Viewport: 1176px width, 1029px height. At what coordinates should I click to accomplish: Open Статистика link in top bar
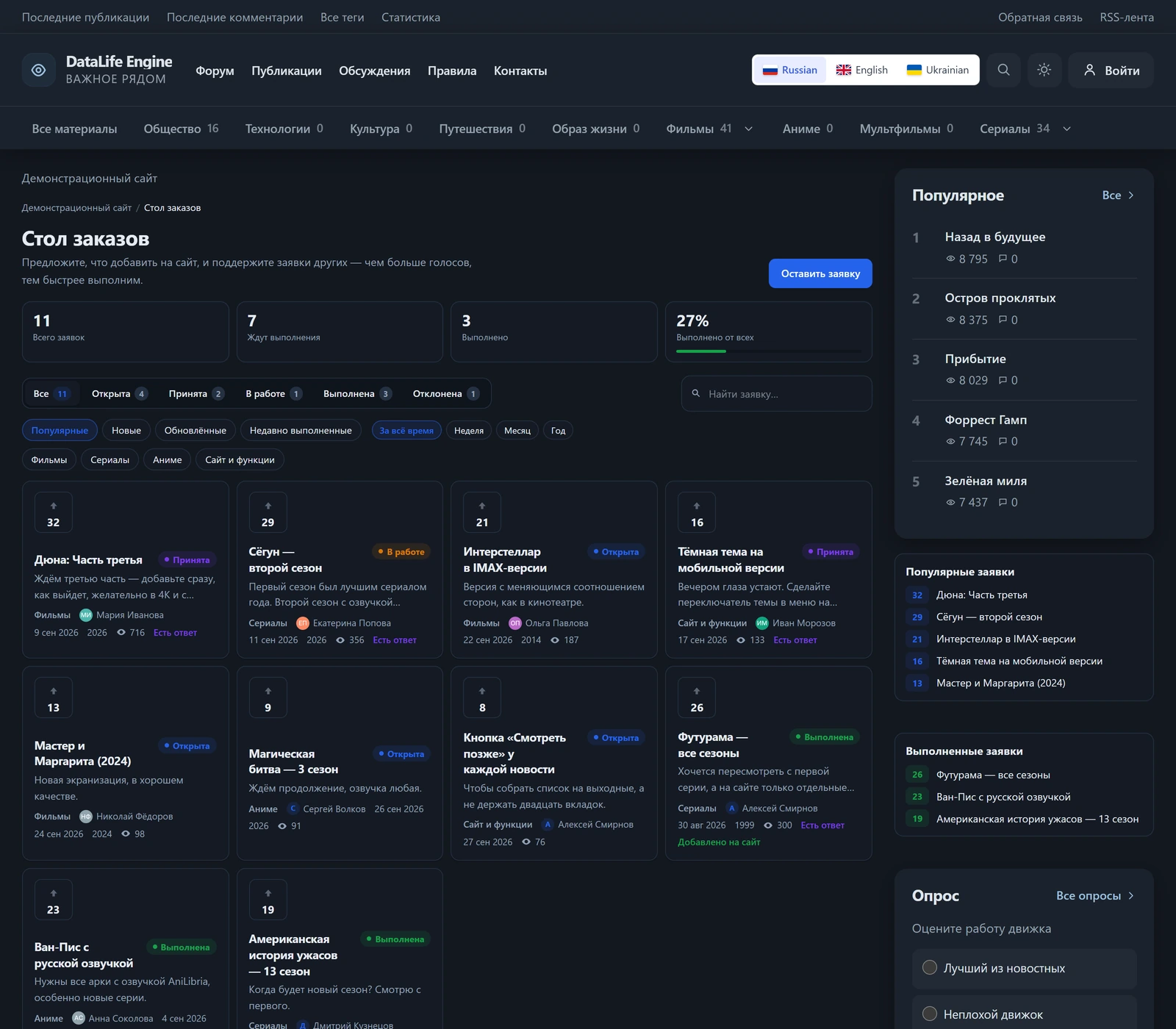(x=411, y=17)
